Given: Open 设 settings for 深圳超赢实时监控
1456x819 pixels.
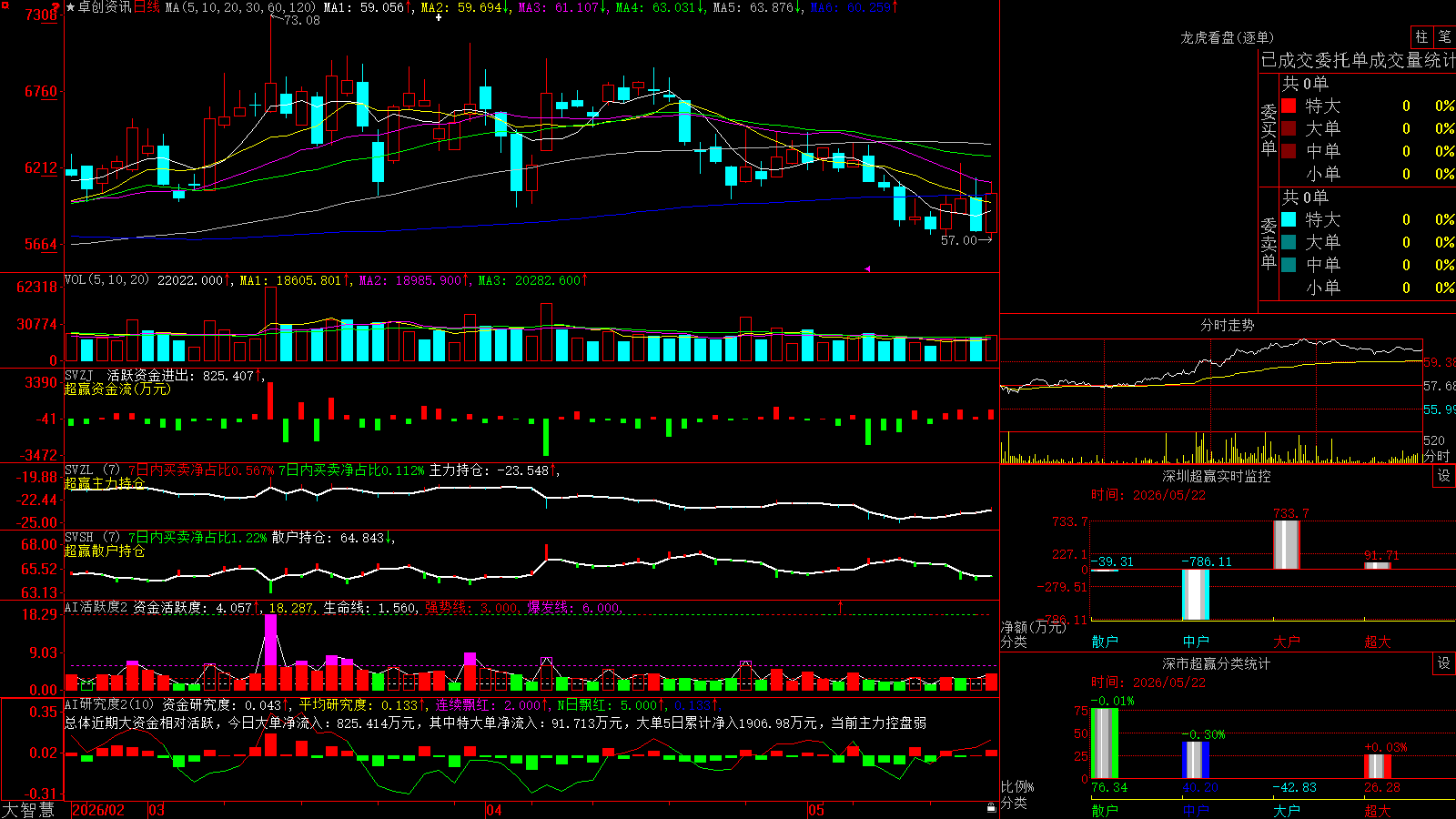Looking at the screenshot, I should click(1444, 476).
